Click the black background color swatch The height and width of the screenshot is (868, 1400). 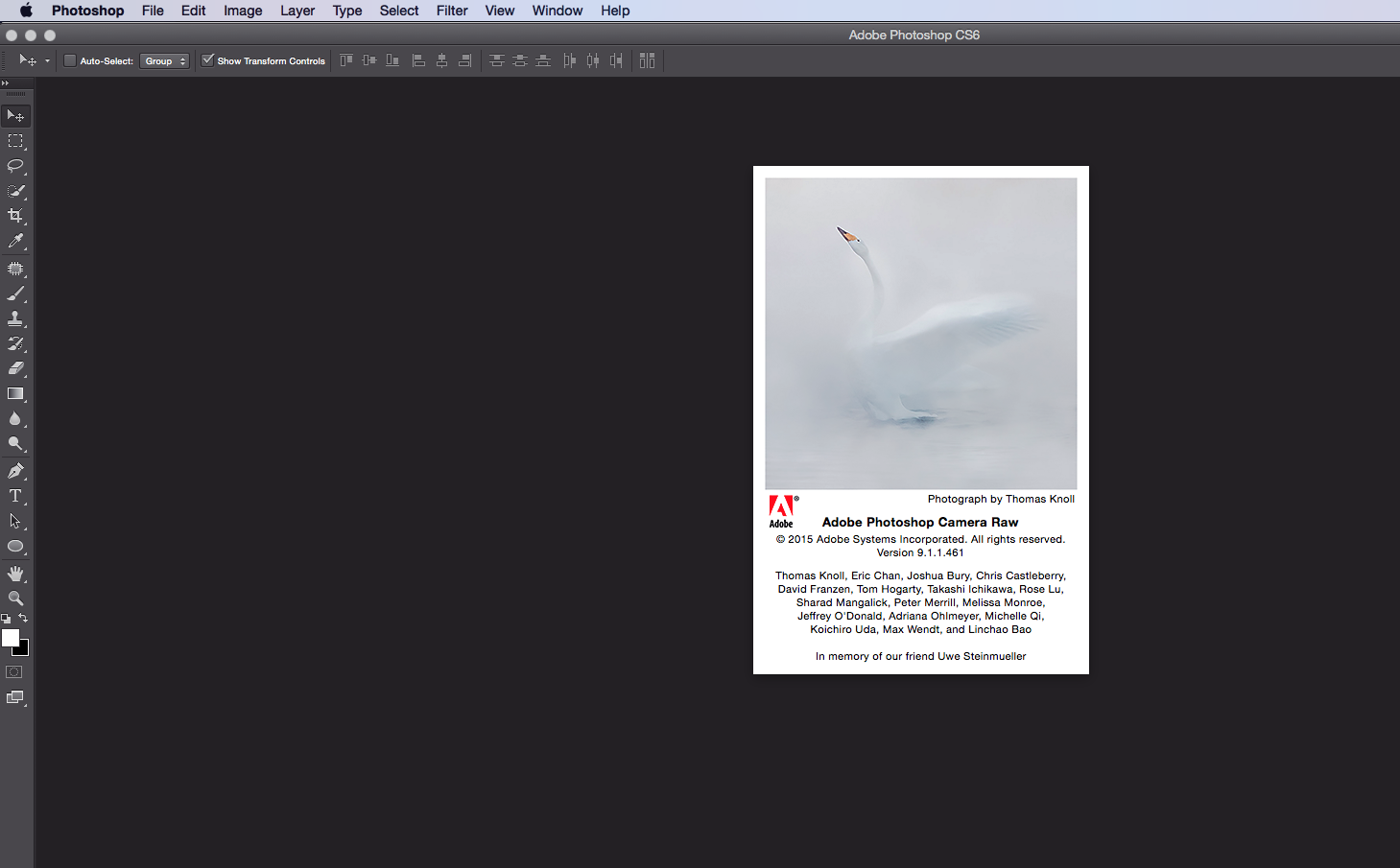(24, 651)
